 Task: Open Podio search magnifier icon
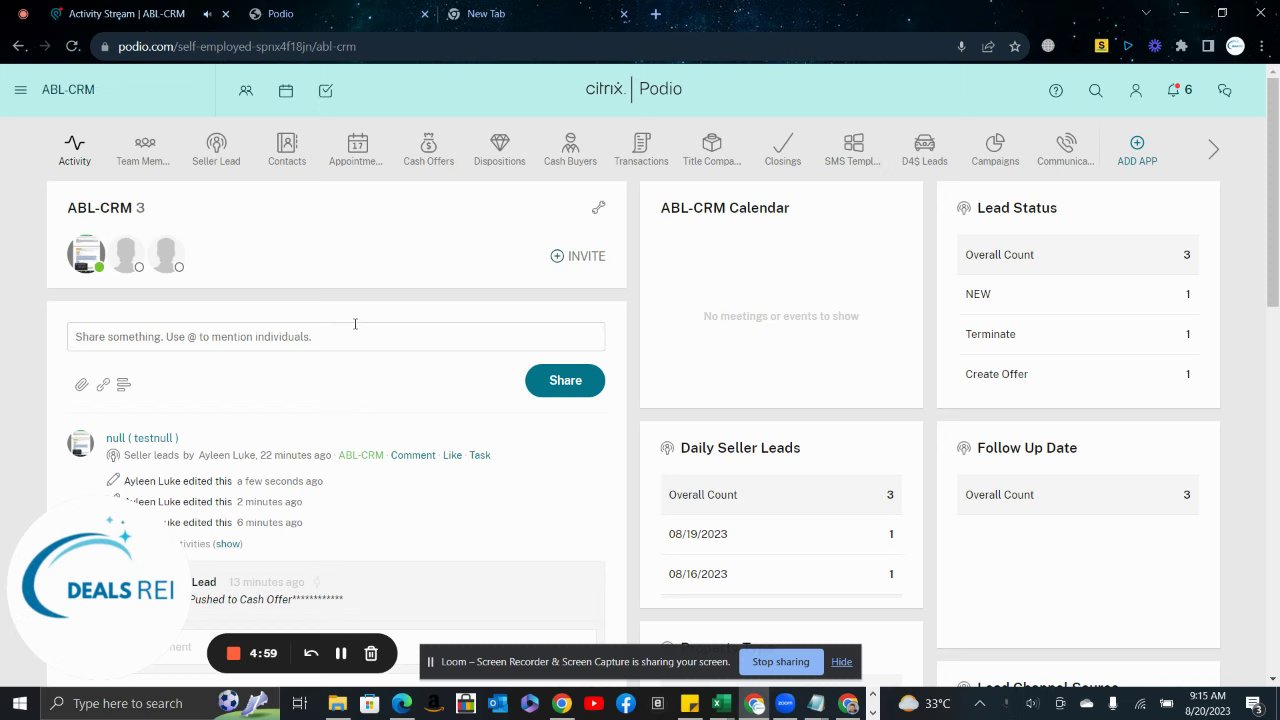pos(1096,90)
